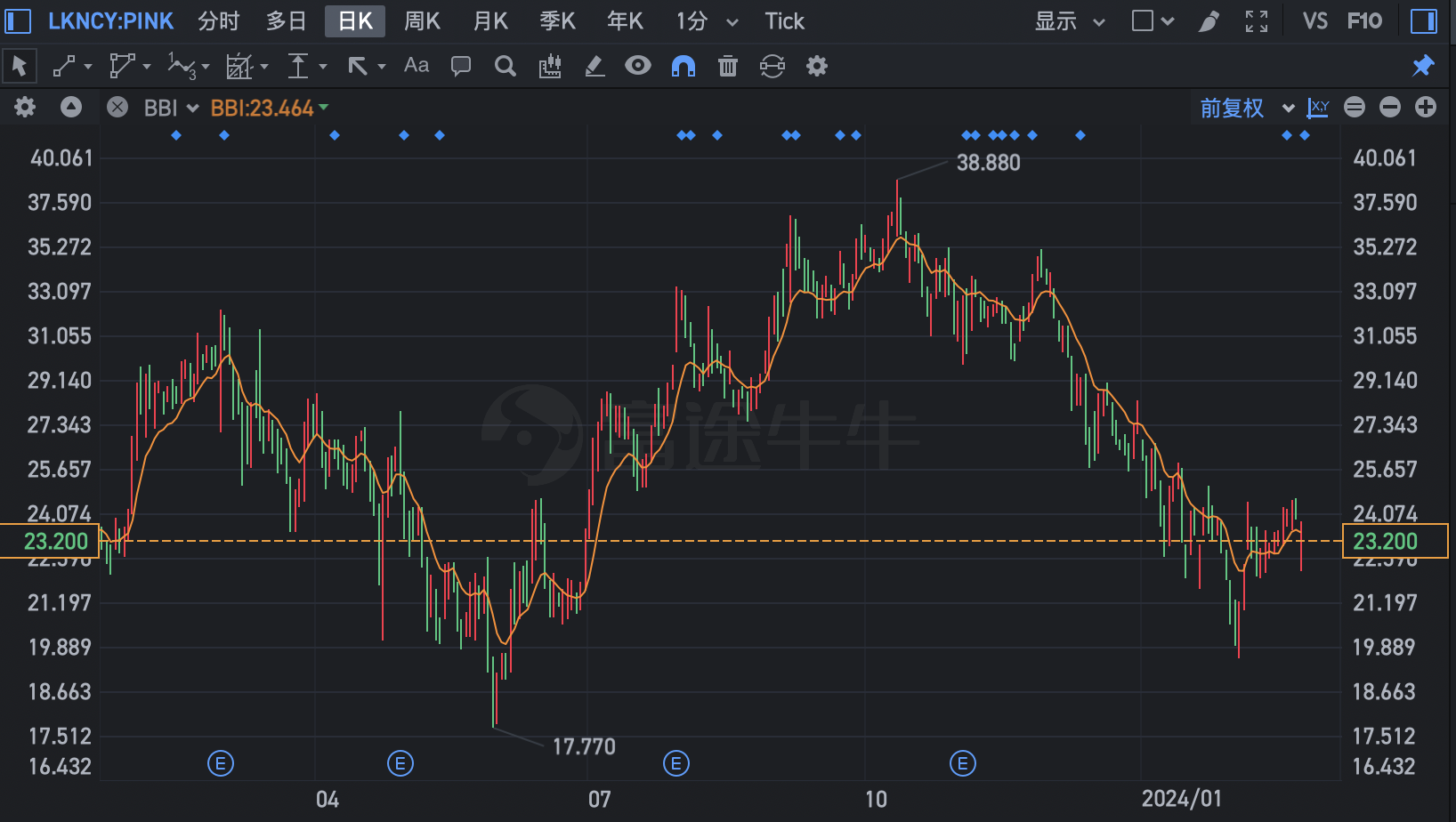Switch to the 周K weekly chart tab
Image resolution: width=1456 pixels, height=822 pixels.
[422, 21]
